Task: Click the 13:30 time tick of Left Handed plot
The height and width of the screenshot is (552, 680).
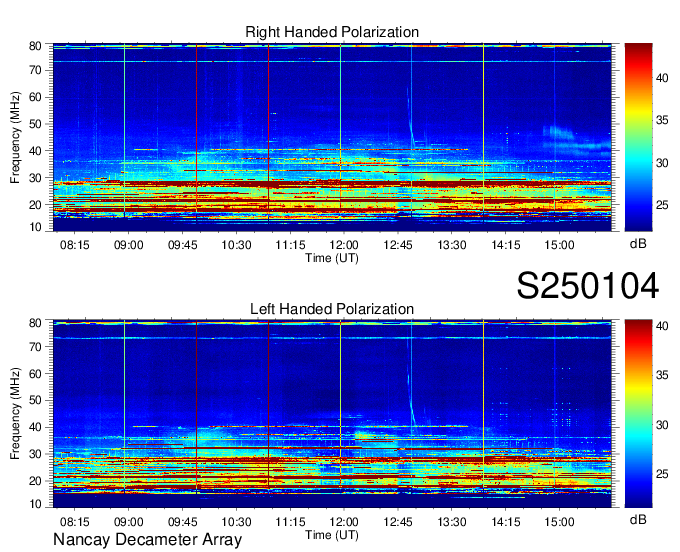Action: [x=451, y=522]
